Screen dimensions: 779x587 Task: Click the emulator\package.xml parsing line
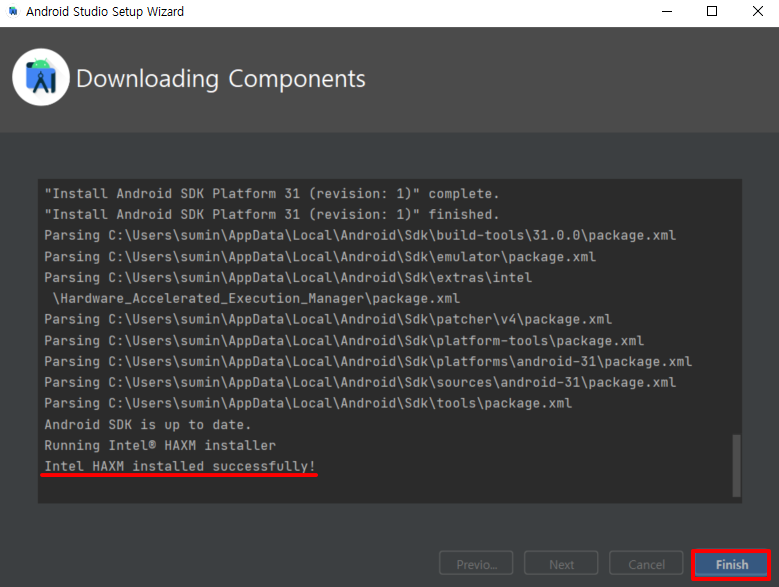(320, 256)
